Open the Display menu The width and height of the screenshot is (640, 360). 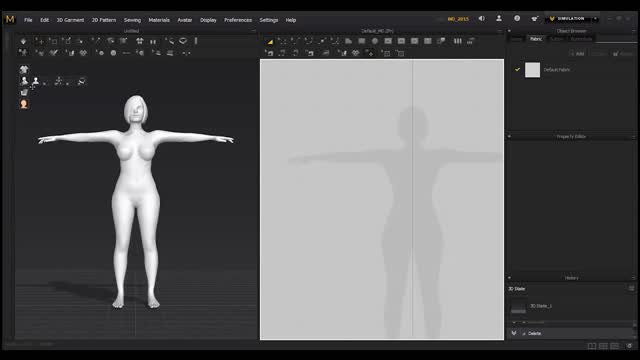point(208,20)
